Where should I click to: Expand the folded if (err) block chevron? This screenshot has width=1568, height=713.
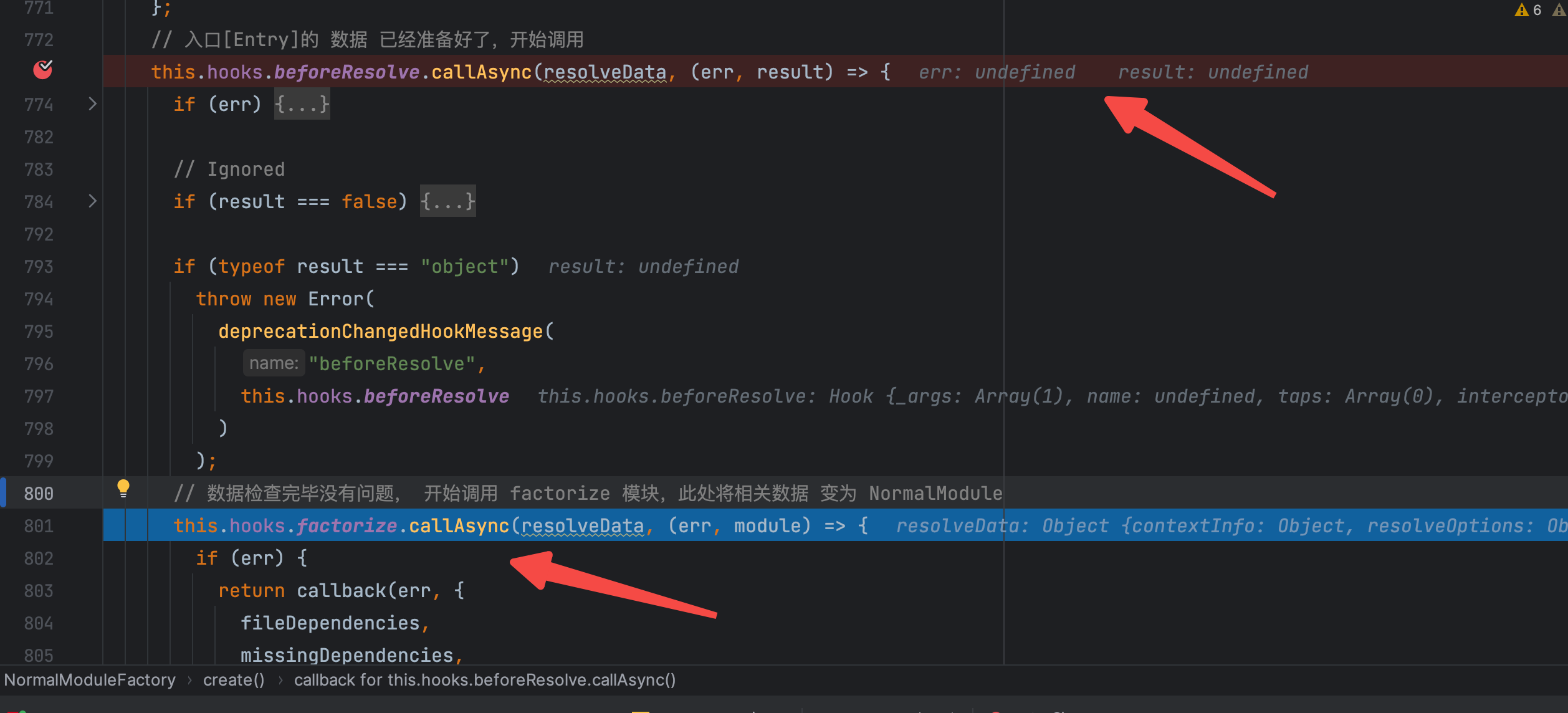(92, 103)
